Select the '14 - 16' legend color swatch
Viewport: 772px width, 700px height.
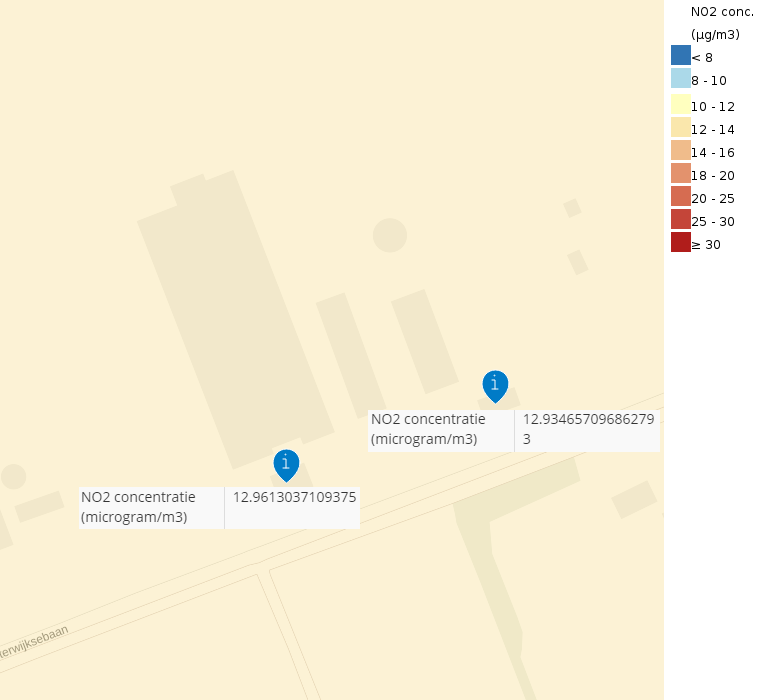680,150
